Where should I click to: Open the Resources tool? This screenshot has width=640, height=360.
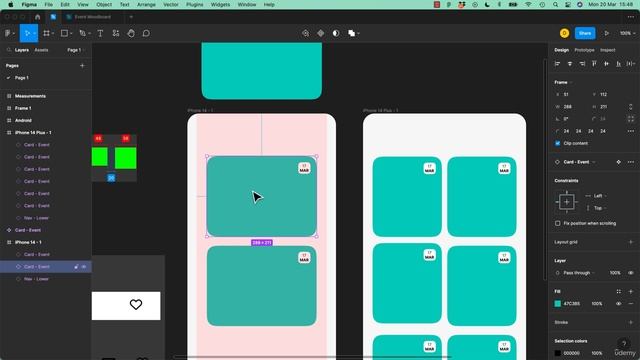[116, 33]
